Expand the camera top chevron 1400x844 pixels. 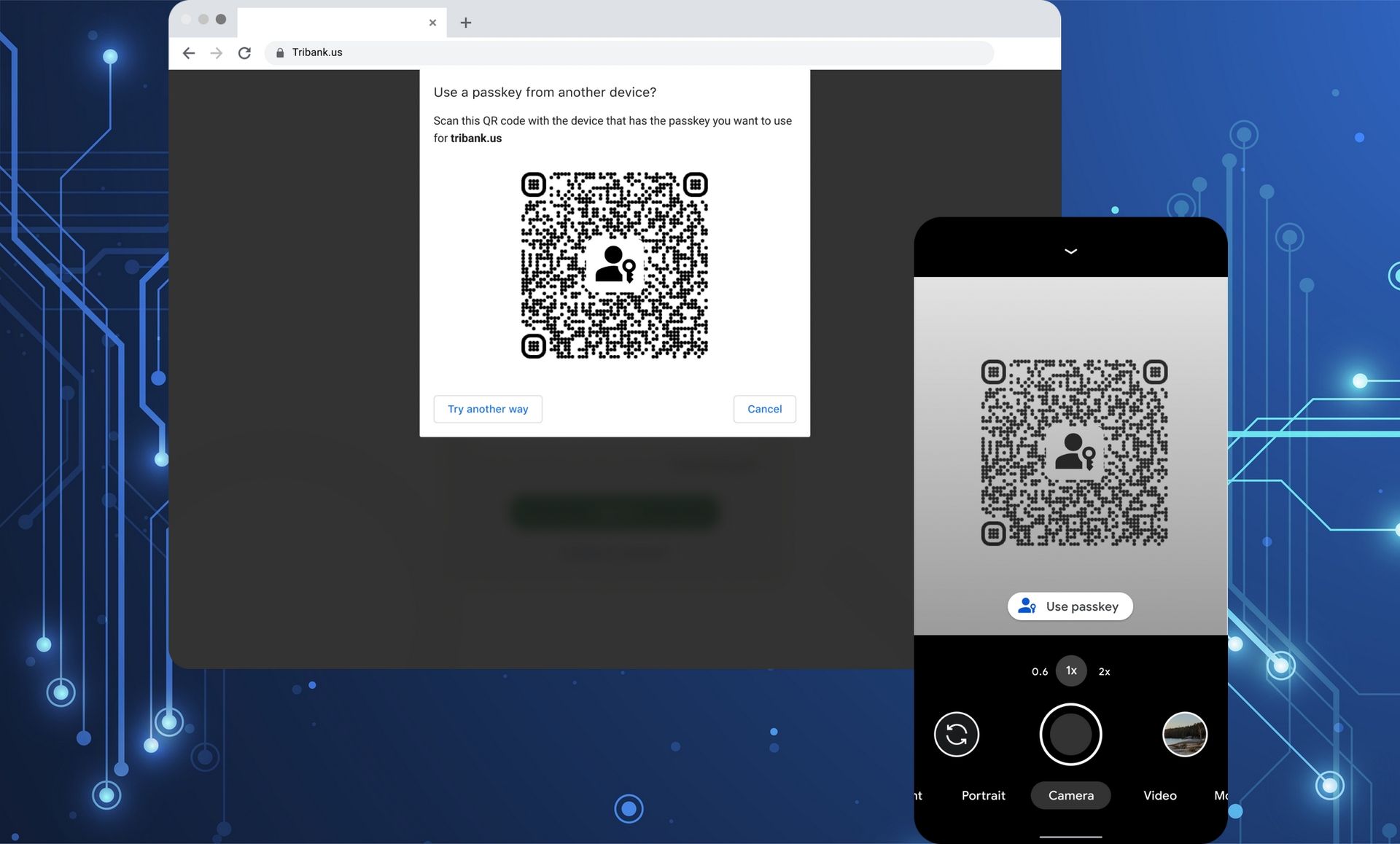point(1070,251)
